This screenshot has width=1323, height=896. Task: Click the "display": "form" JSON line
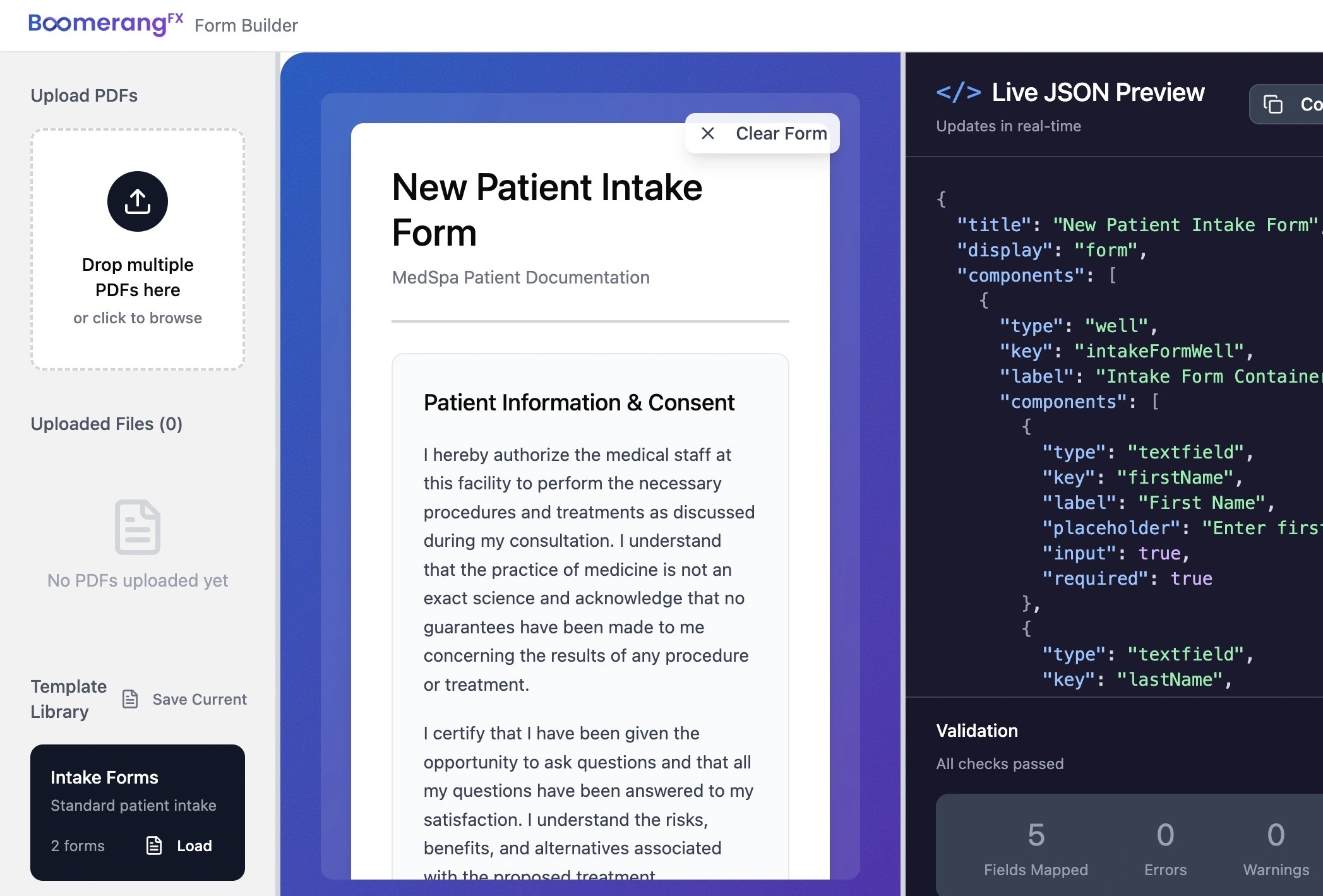coord(1051,250)
